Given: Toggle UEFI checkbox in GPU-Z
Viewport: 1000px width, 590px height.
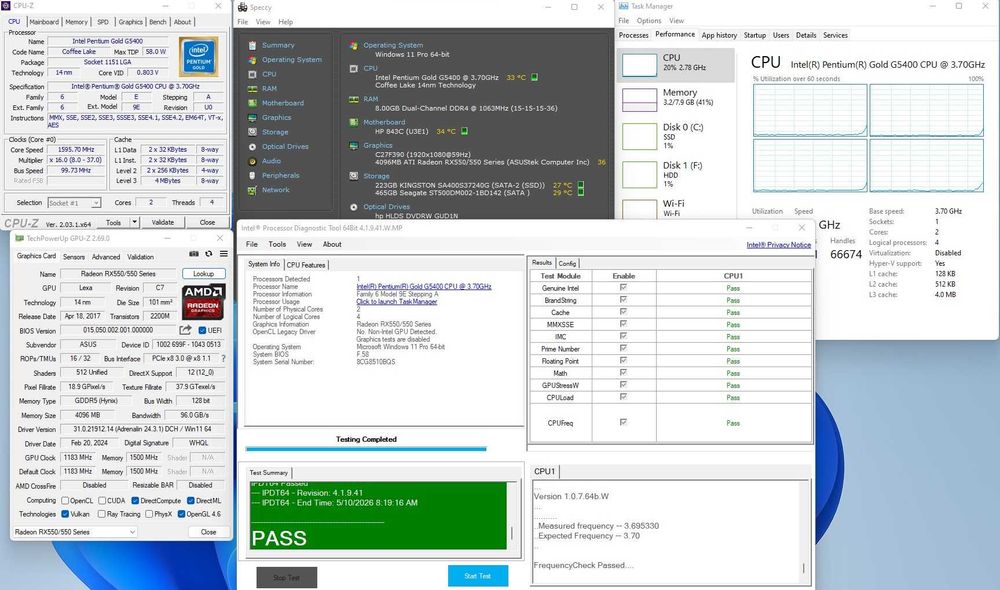Looking at the screenshot, I should pyautogui.click(x=202, y=330).
